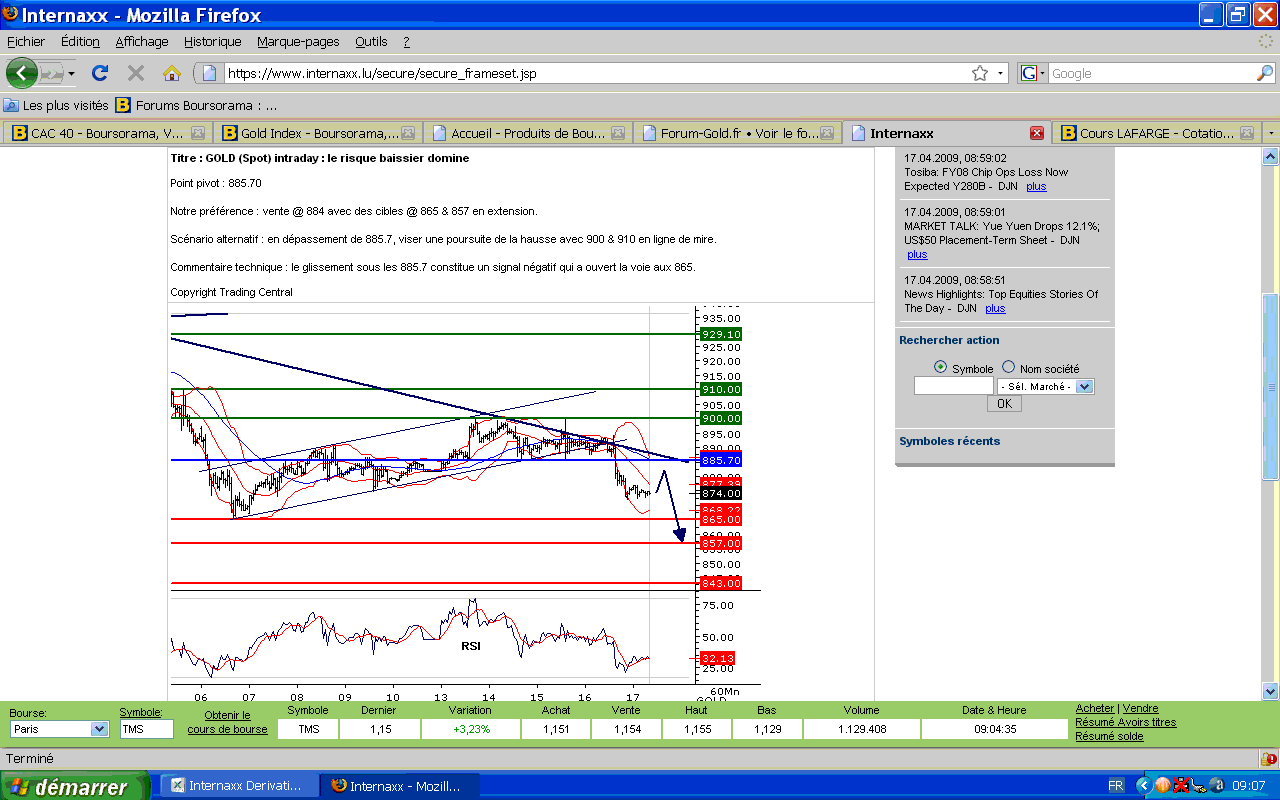Click the Firefox back navigation button
This screenshot has height=800, width=1280.
(x=21, y=73)
